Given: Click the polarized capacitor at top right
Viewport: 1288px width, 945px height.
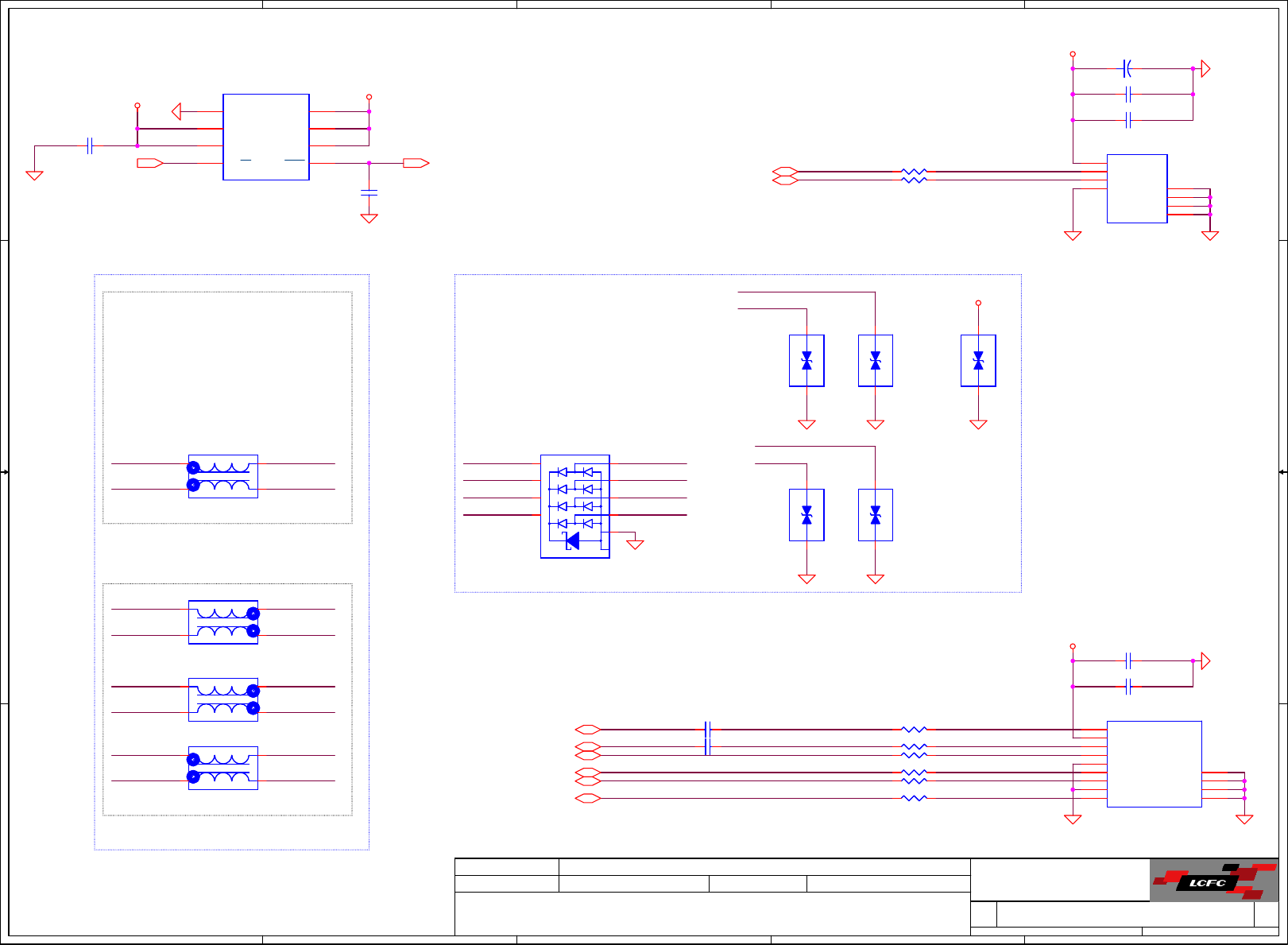Looking at the screenshot, I should coord(1127,68).
